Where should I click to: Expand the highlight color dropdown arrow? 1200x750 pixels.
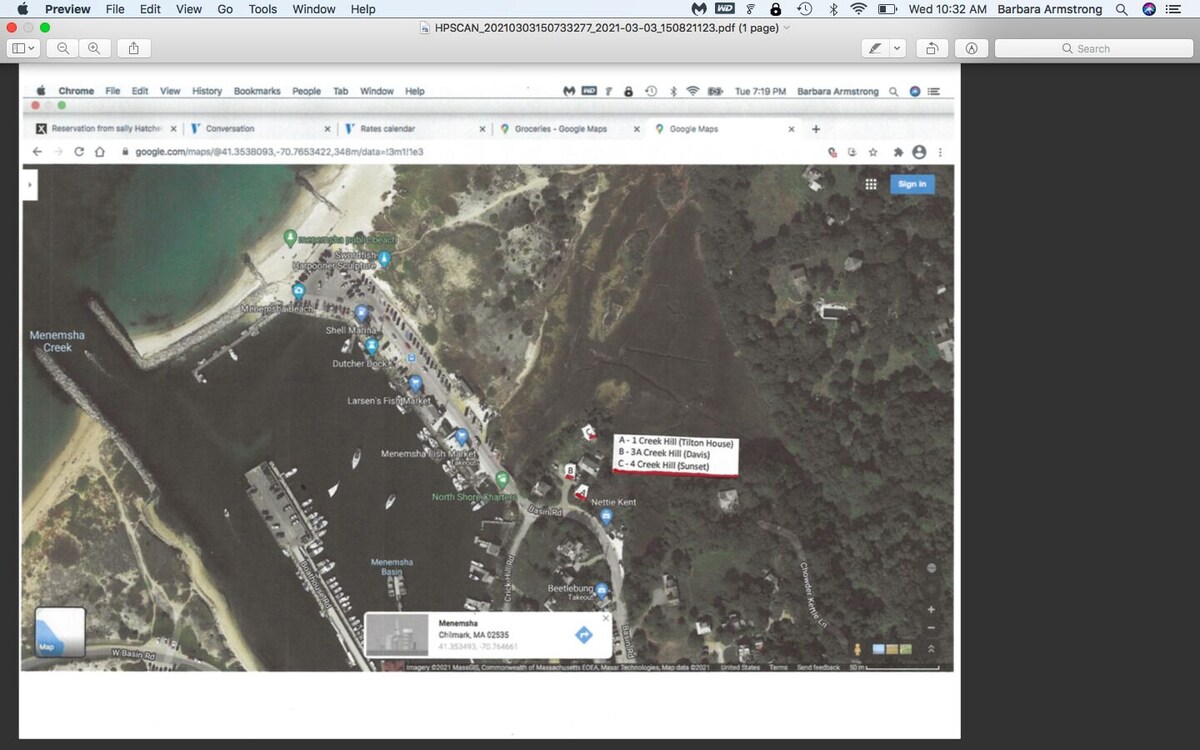[897, 48]
